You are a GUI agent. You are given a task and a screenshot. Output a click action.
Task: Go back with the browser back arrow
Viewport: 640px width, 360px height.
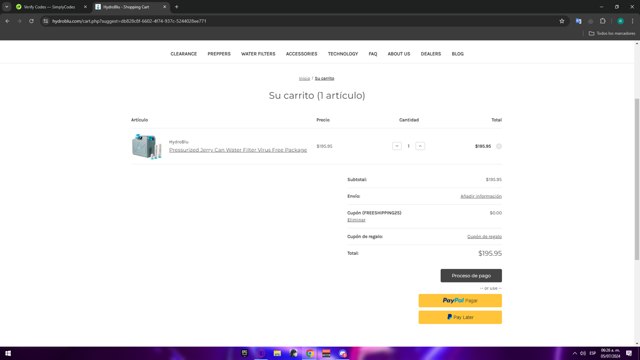(x=7, y=21)
